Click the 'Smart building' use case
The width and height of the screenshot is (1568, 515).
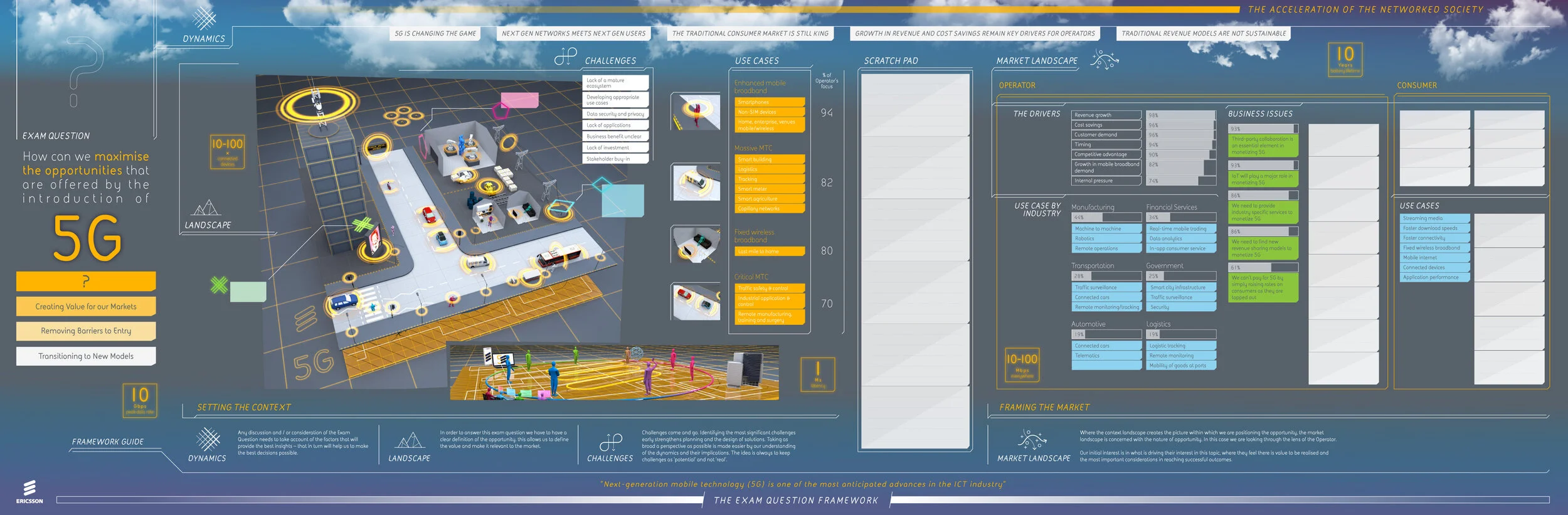[x=770, y=159]
